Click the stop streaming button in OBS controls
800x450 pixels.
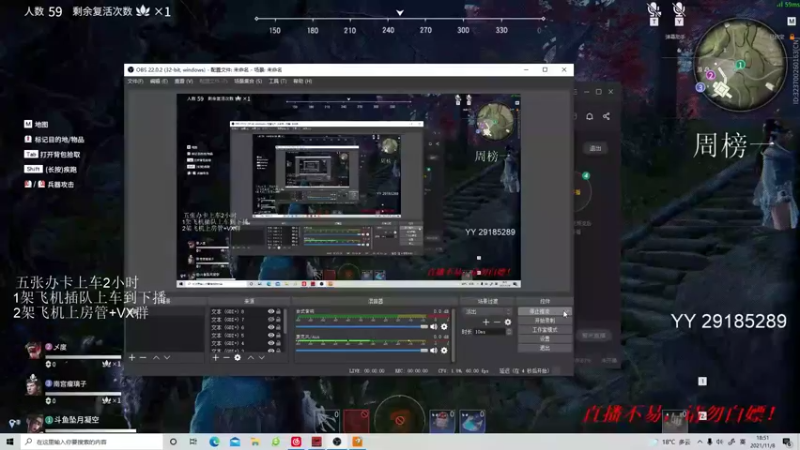point(544,311)
